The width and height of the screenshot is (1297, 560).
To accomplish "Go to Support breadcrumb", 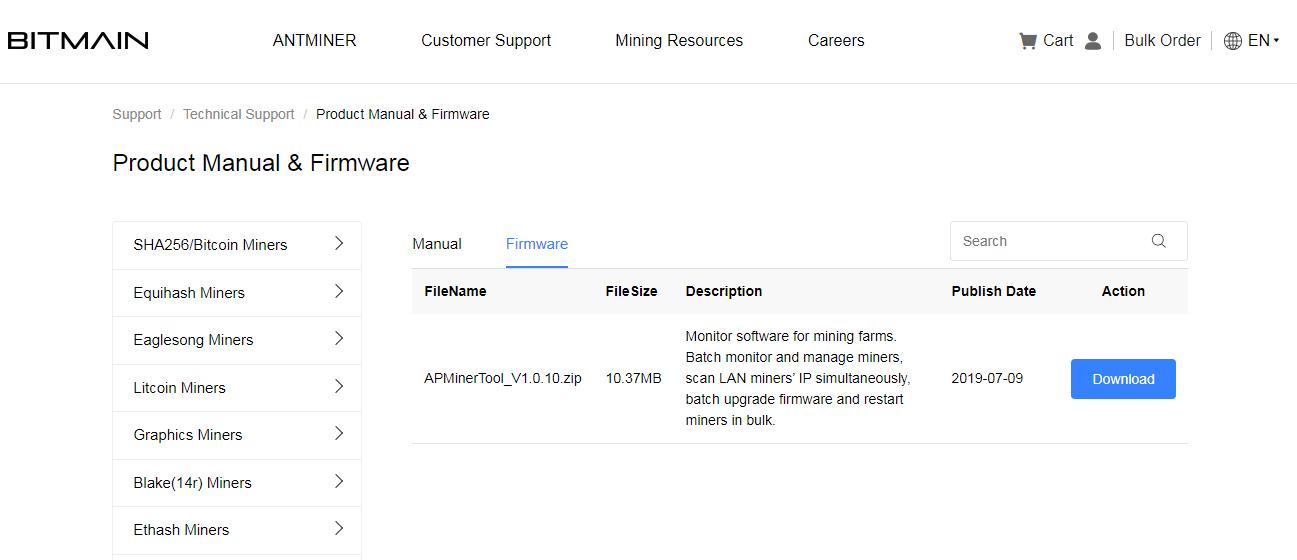I will [137, 114].
